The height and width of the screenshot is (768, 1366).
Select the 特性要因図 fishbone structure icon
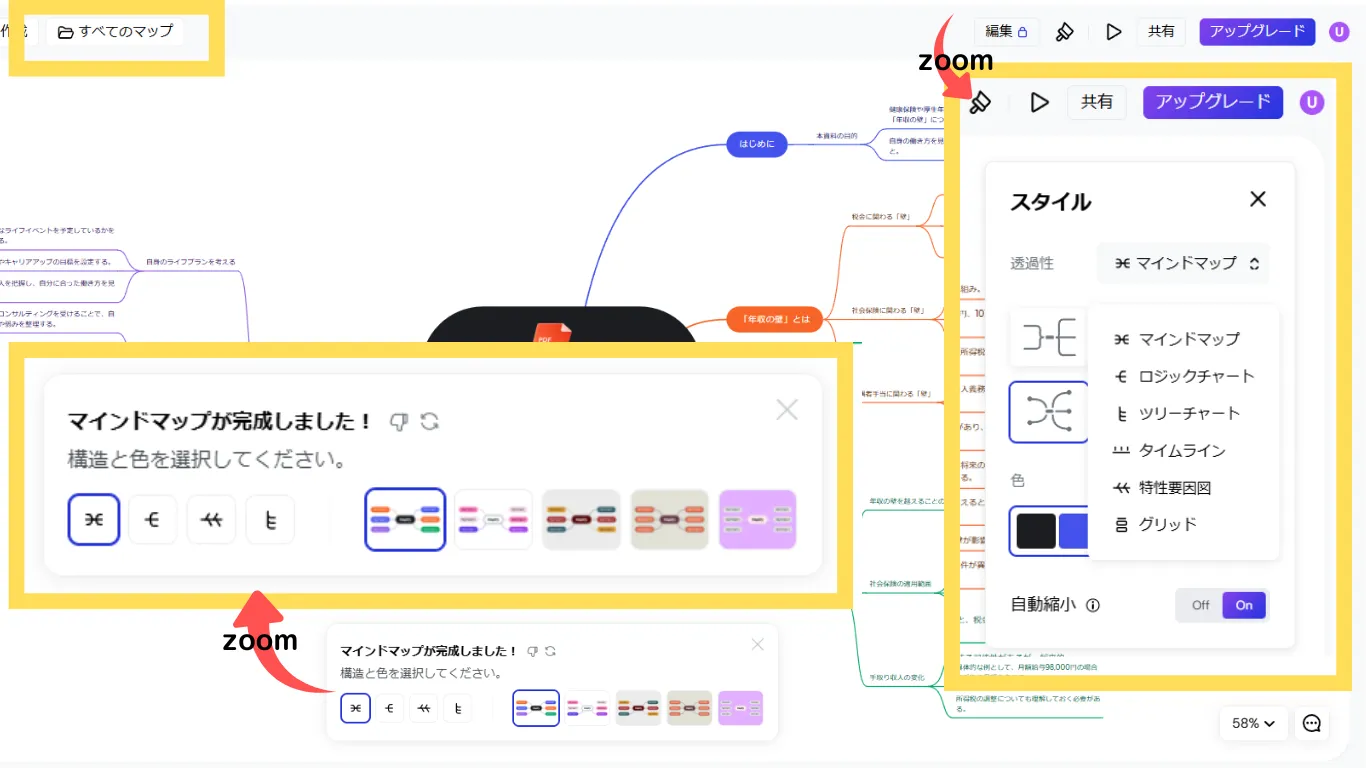click(211, 519)
